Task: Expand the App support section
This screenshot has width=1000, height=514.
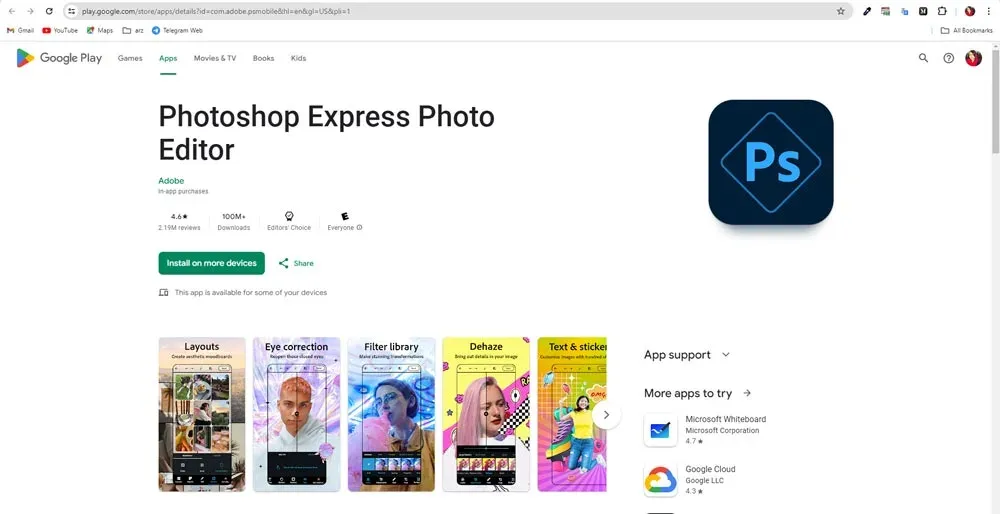Action: pyautogui.click(x=688, y=355)
